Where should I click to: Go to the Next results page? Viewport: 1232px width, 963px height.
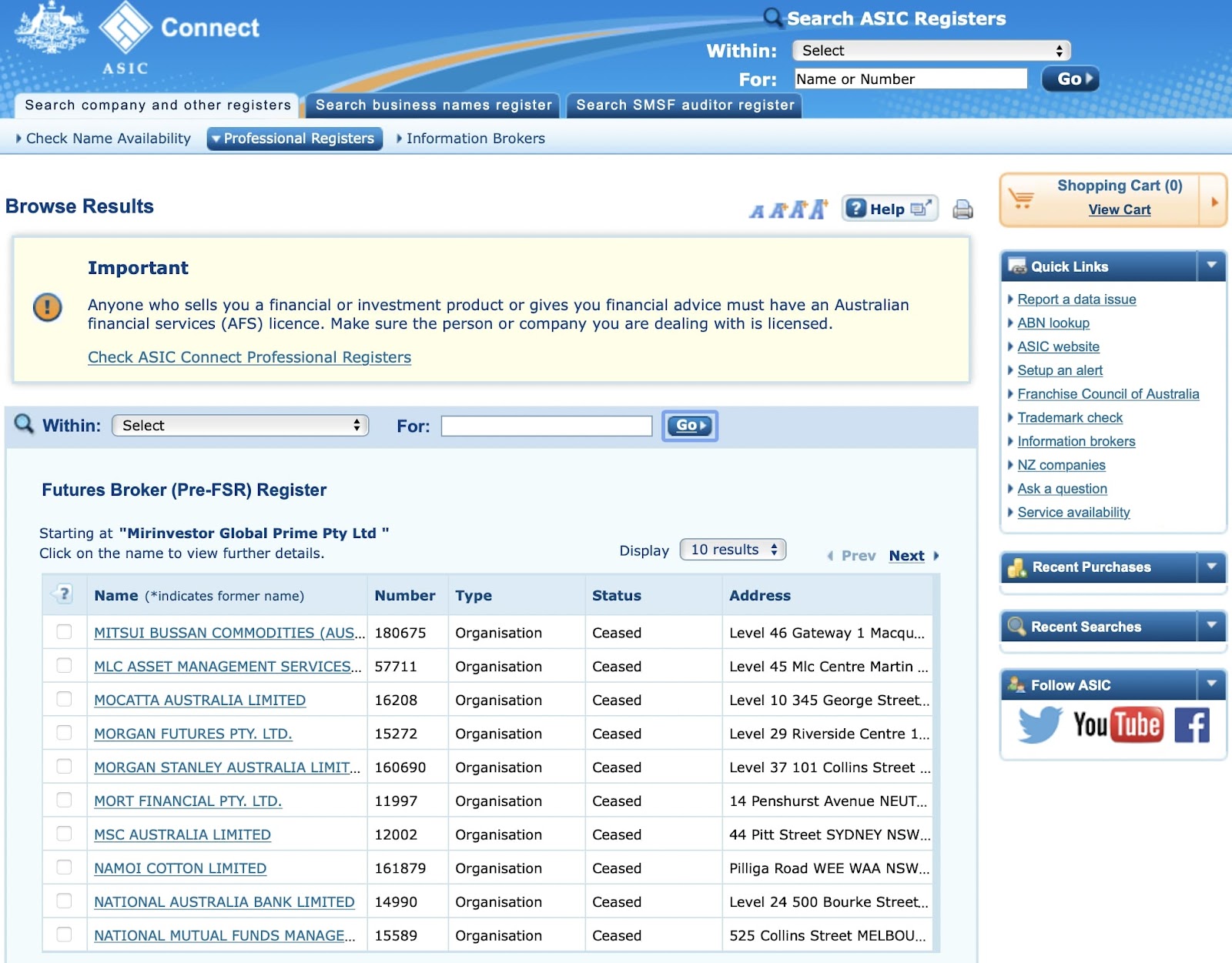click(x=906, y=556)
